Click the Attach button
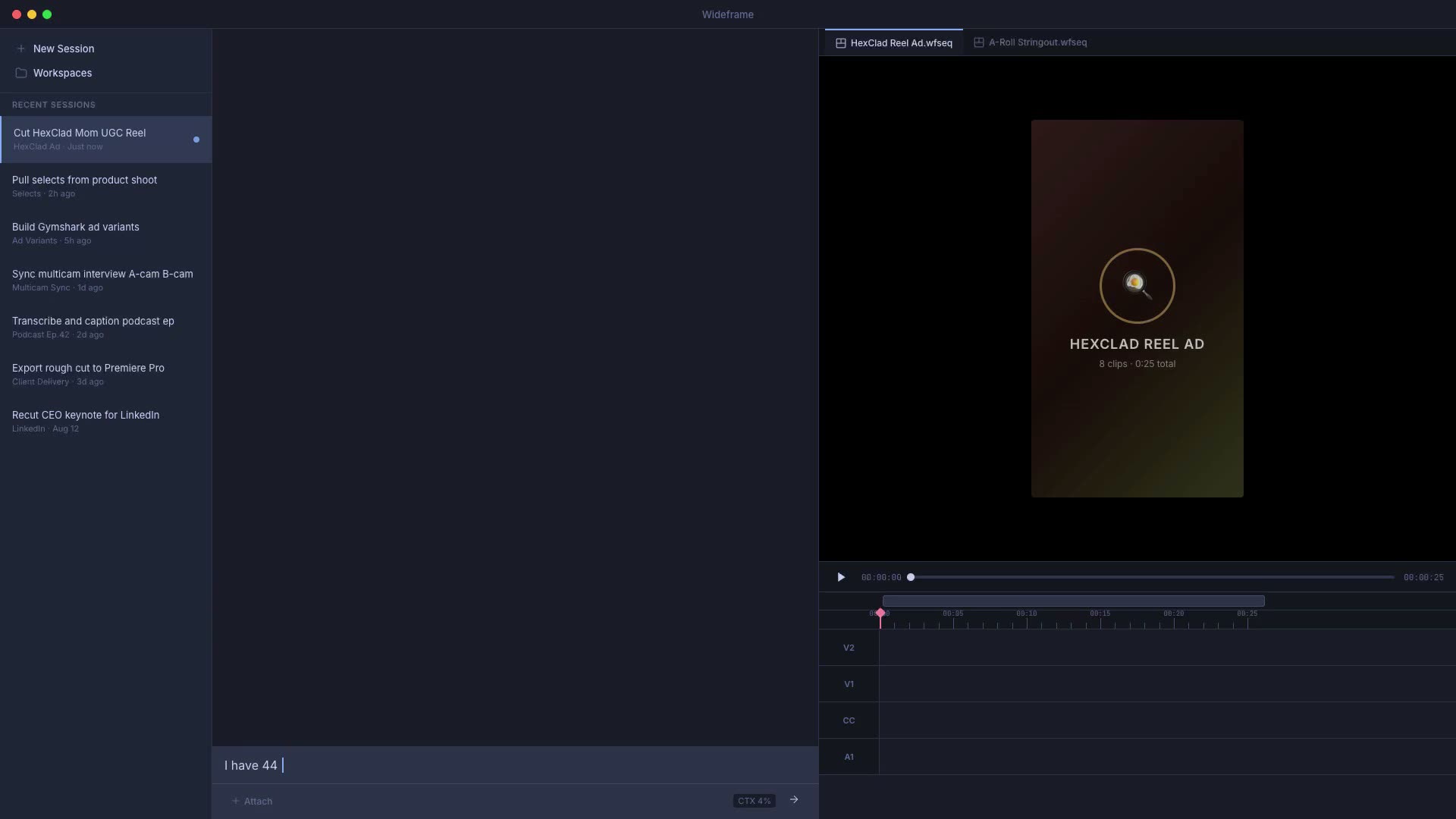This screenshot has width=1456, height=819. (252, 801)
